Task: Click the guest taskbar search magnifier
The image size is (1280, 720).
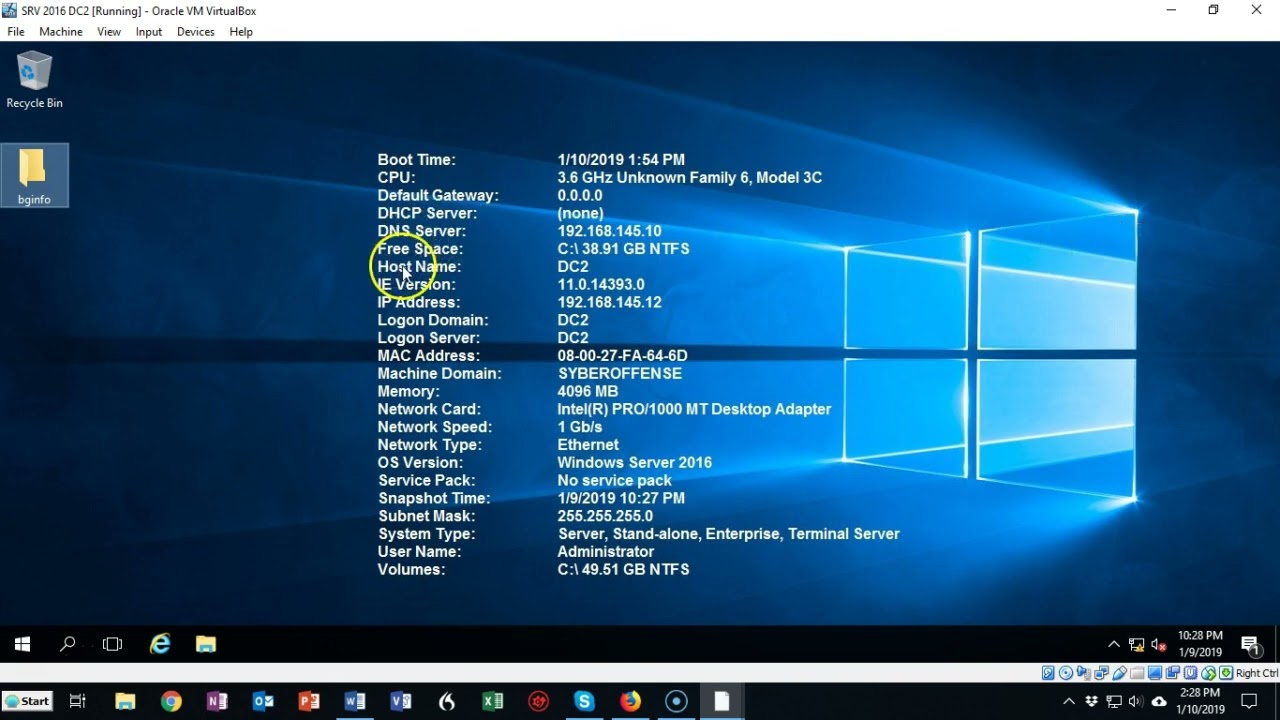Action: 67,645
